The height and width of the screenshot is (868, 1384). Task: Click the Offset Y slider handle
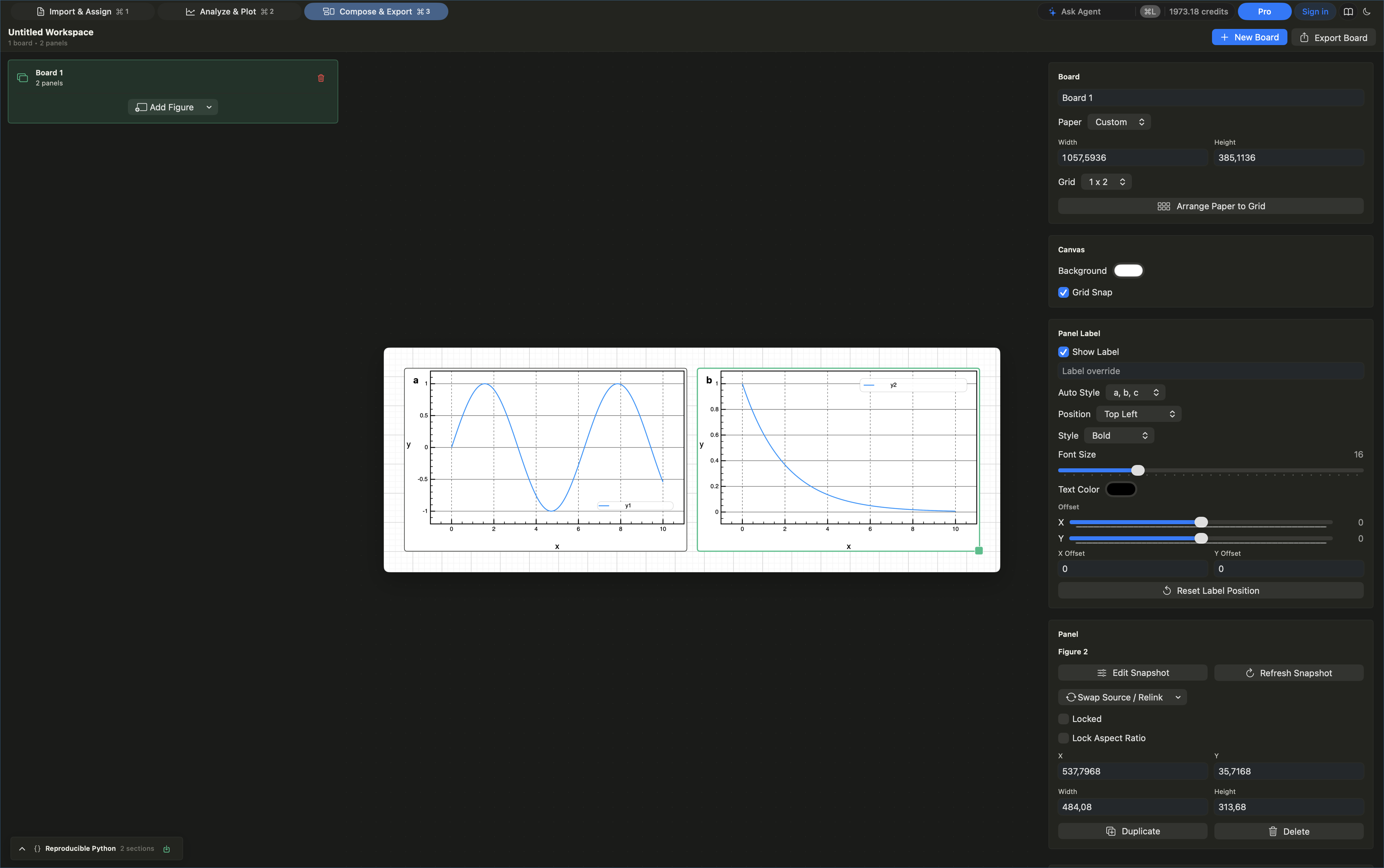click(1201, 539)
